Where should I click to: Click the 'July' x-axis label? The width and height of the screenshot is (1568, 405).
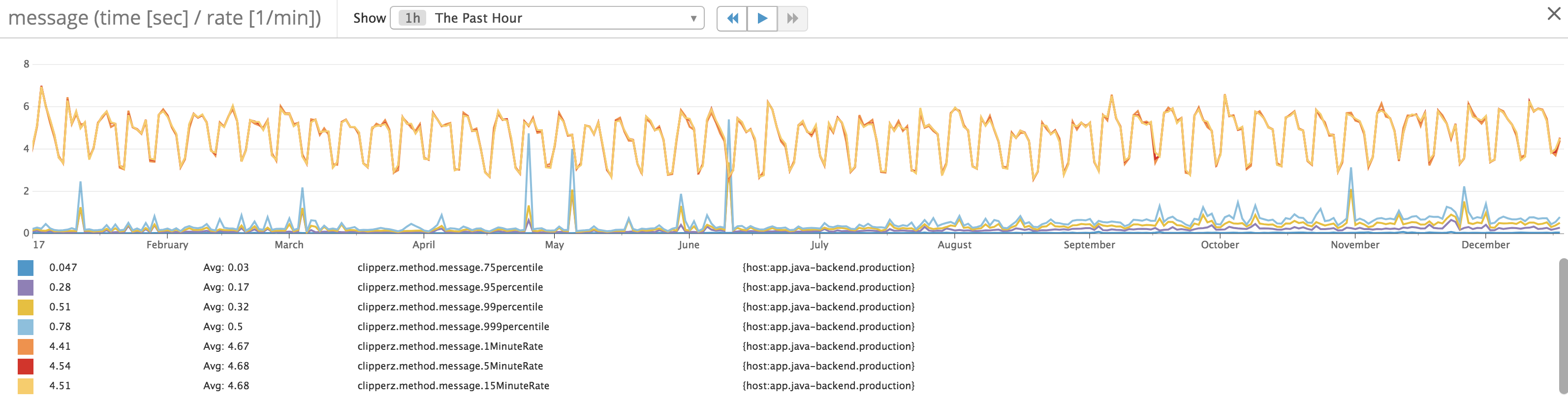coord(819,245)
